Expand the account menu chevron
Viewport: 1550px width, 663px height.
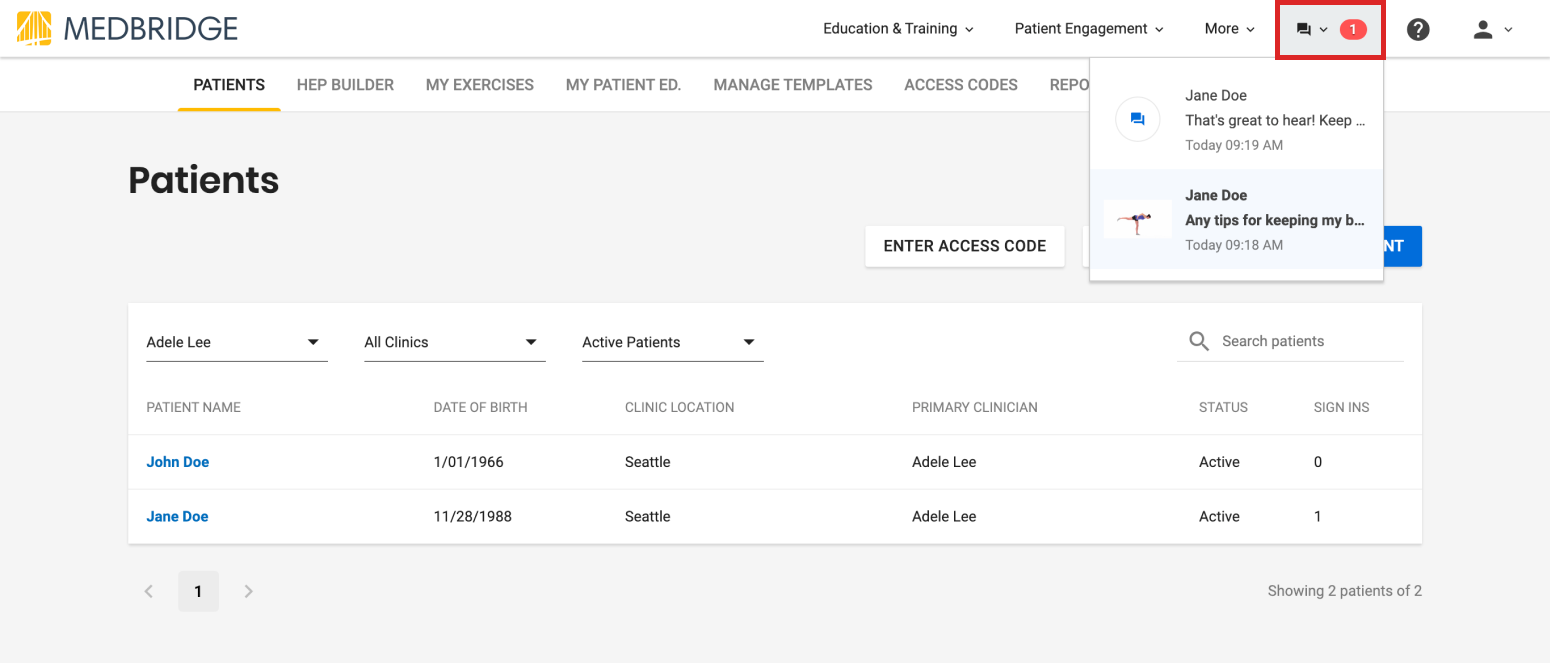pos(1508,30)
